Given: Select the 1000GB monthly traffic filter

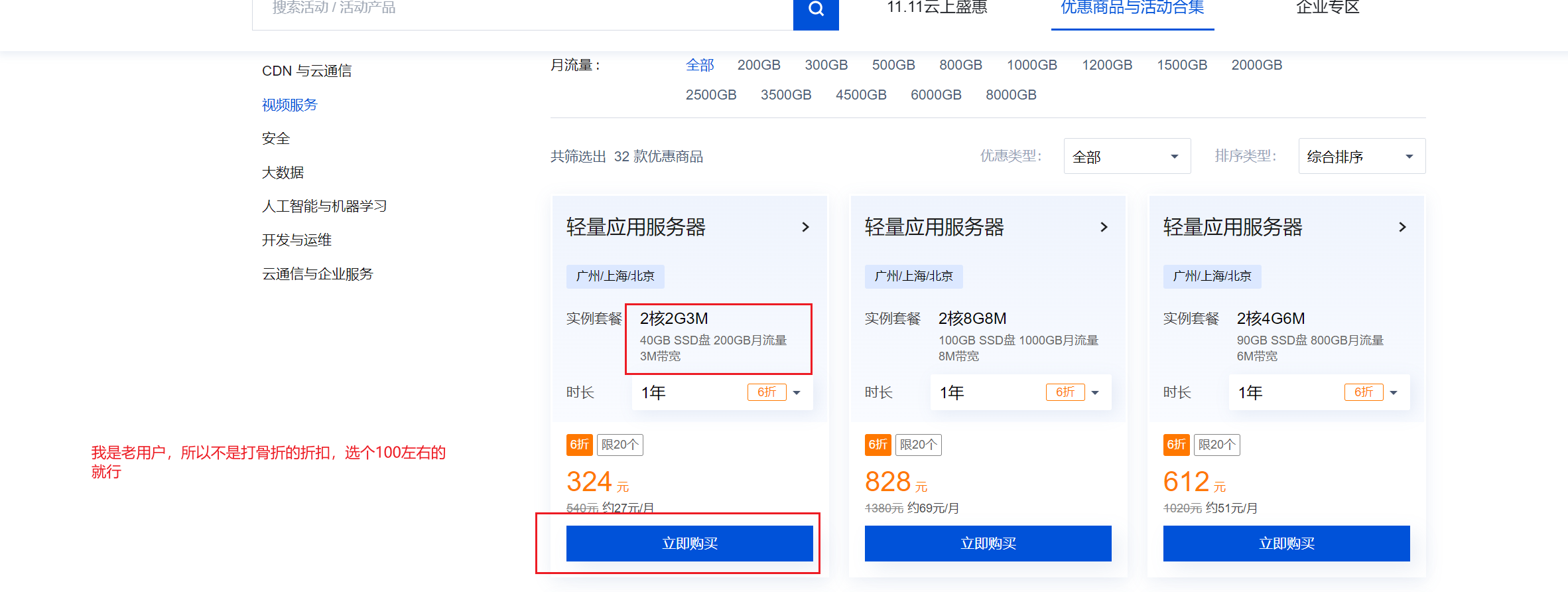Looking at the screenshot, I should (x=1031, y=65).
